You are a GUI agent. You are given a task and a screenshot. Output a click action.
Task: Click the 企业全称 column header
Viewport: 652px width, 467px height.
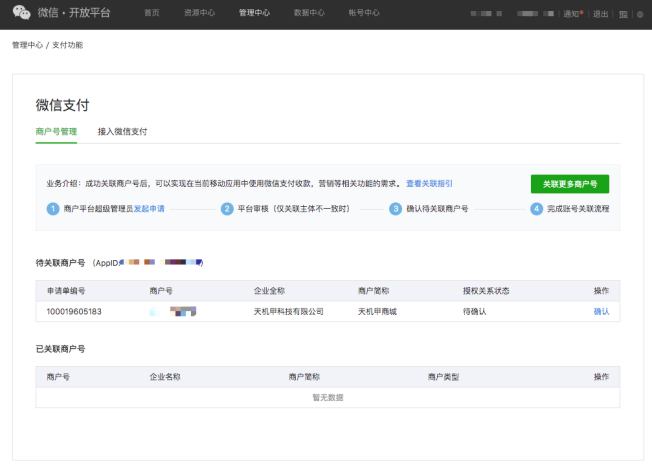[269, 291]
